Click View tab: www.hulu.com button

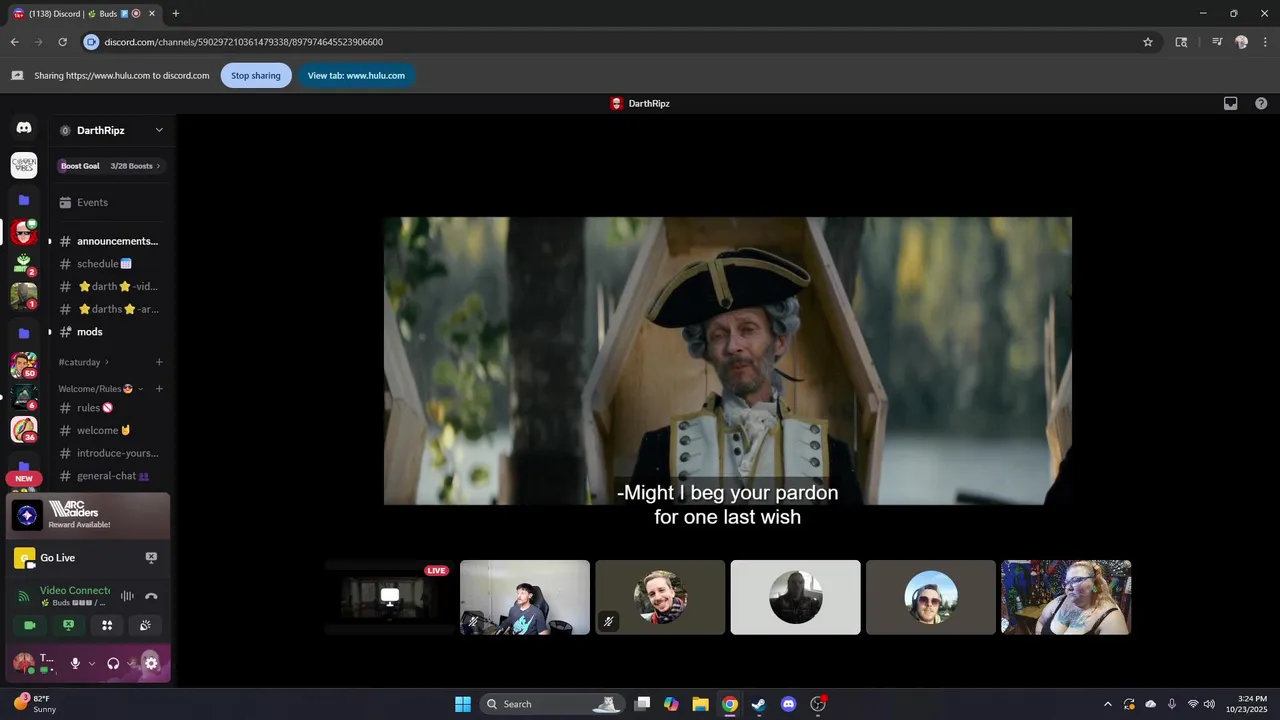(356, 75)
